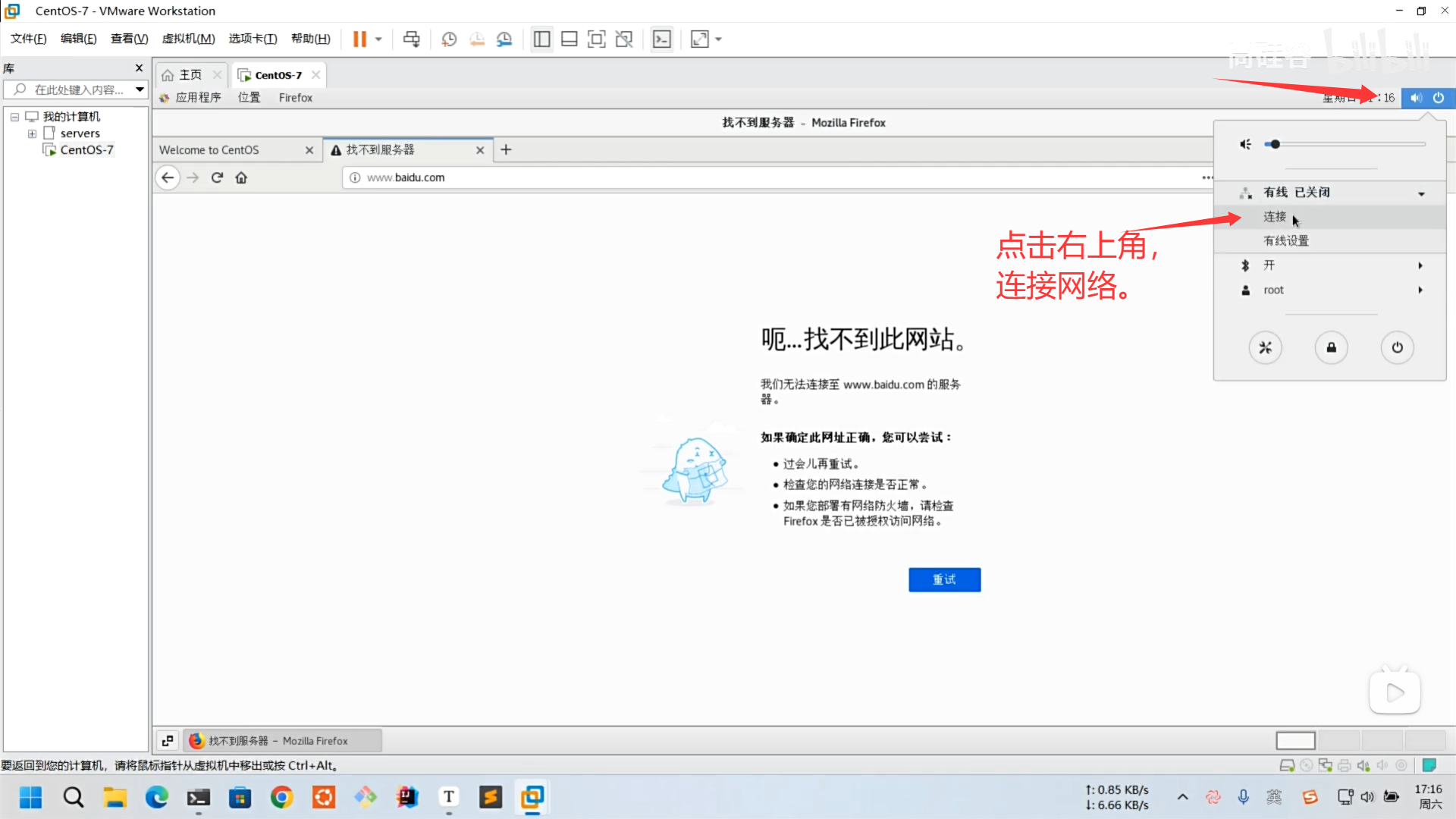This screenshot has width=1456, height=819.
Task: Enter full screen mode icon in toolbar
Action: (596, 39)
